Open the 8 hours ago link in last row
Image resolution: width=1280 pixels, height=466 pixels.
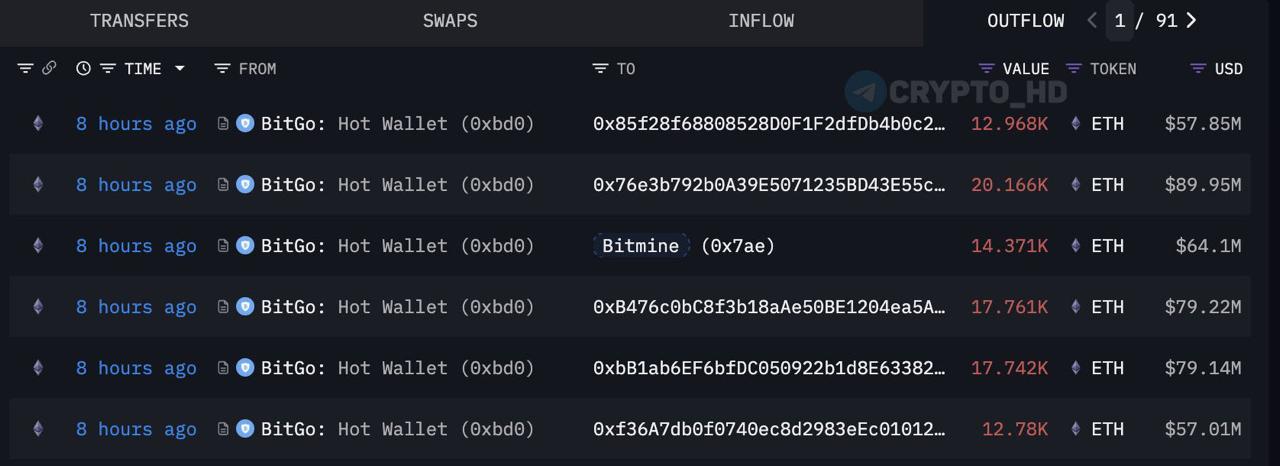coord(136,429)
